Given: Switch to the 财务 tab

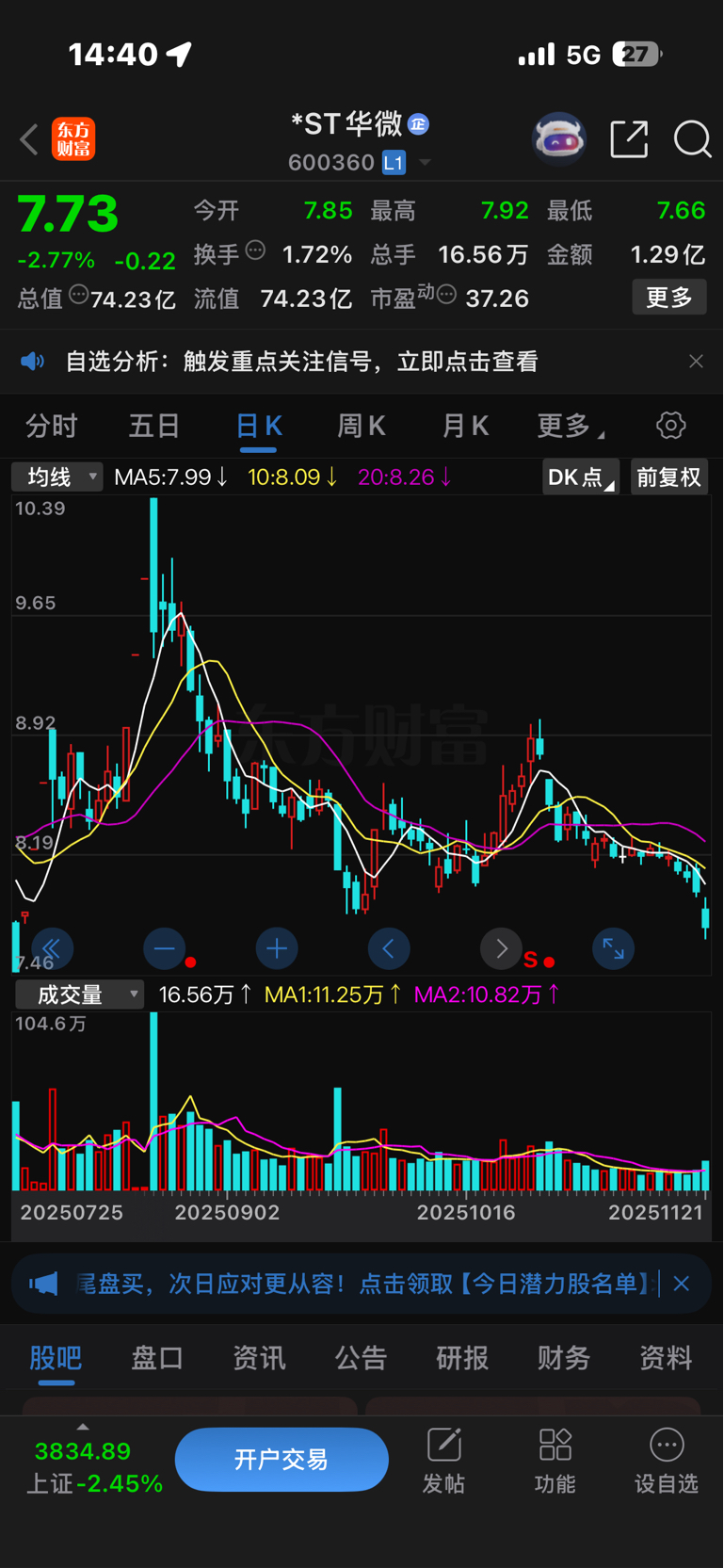Looking at the screenshot, I should click(564, 1358).
